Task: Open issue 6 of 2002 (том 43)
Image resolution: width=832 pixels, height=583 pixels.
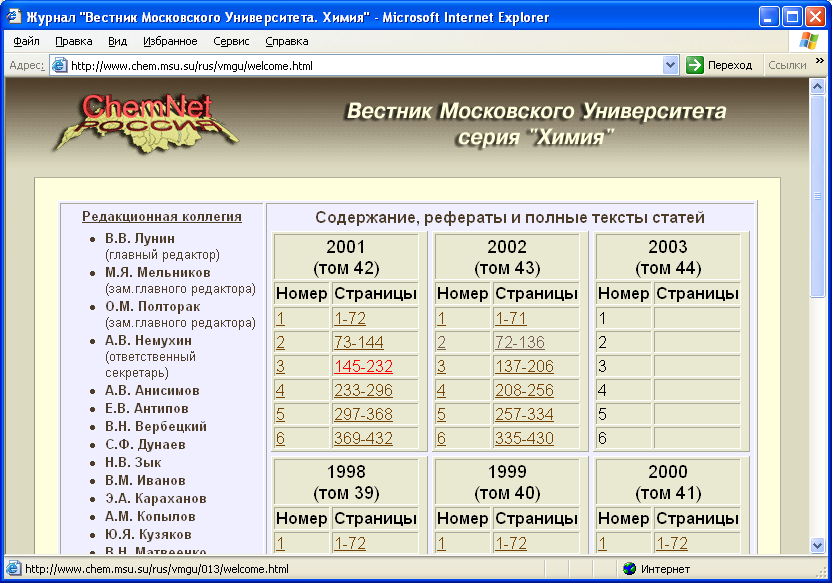Action: [441, 438]
